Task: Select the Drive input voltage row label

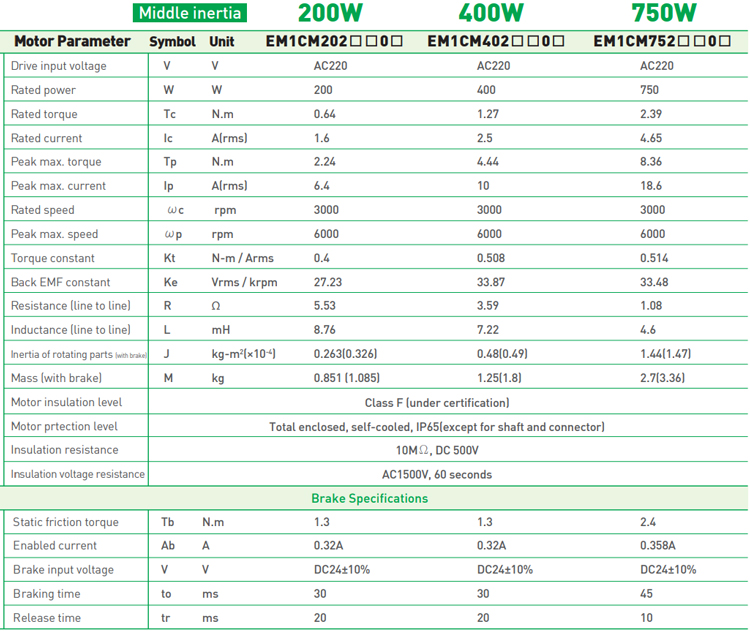Action: pos(59,66)
